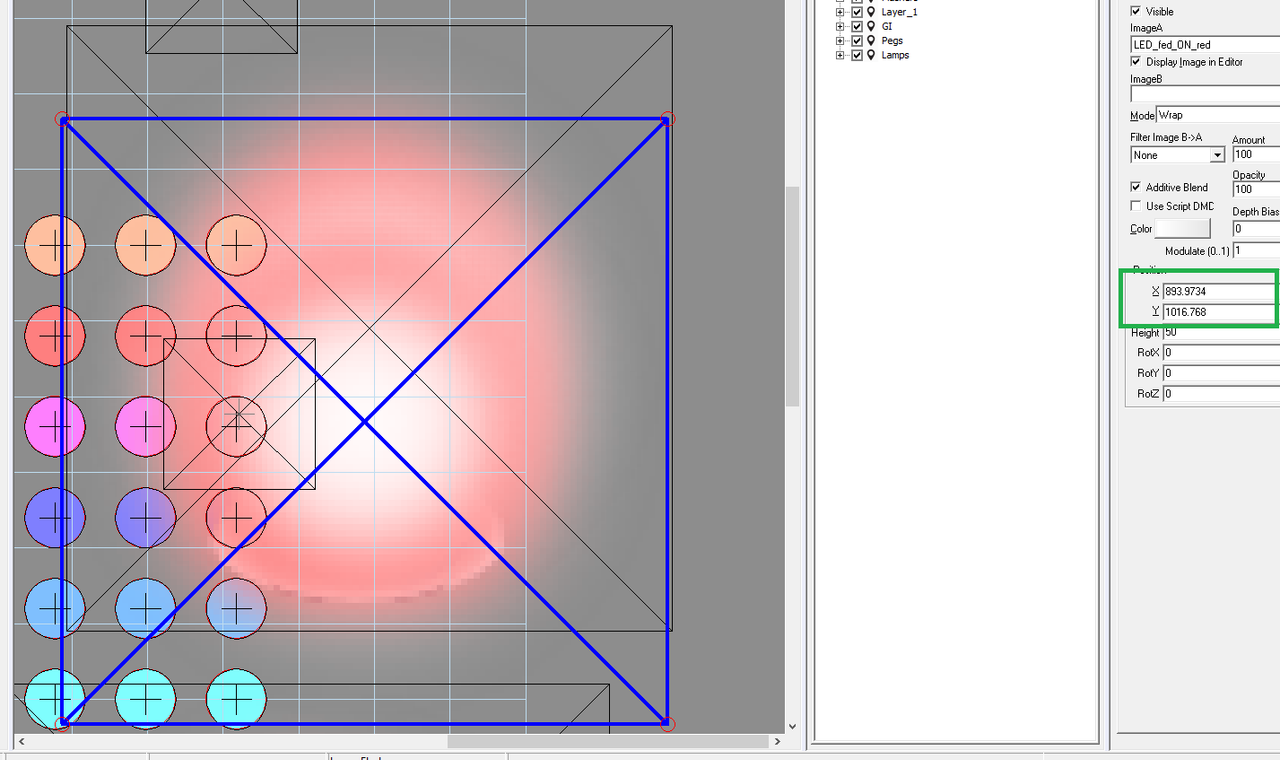Select the middle indigo-blue lamp

click(x=146, y=518)
